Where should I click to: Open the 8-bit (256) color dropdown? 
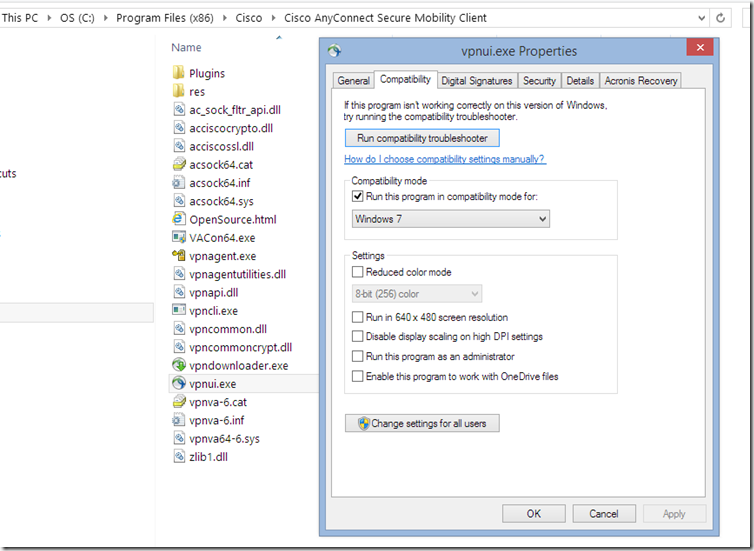point(417,294)
